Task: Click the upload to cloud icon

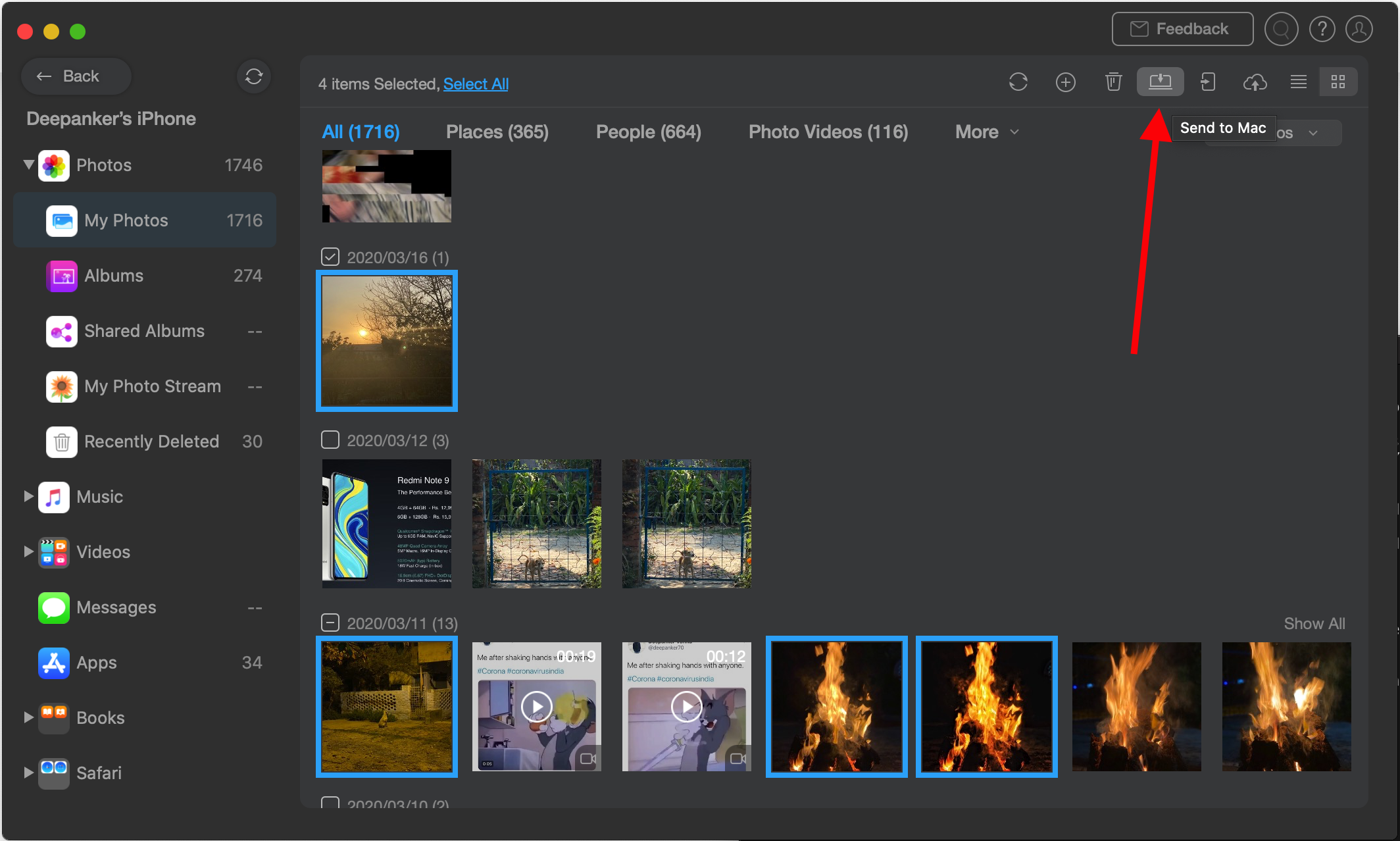Action: [1253, 83]
